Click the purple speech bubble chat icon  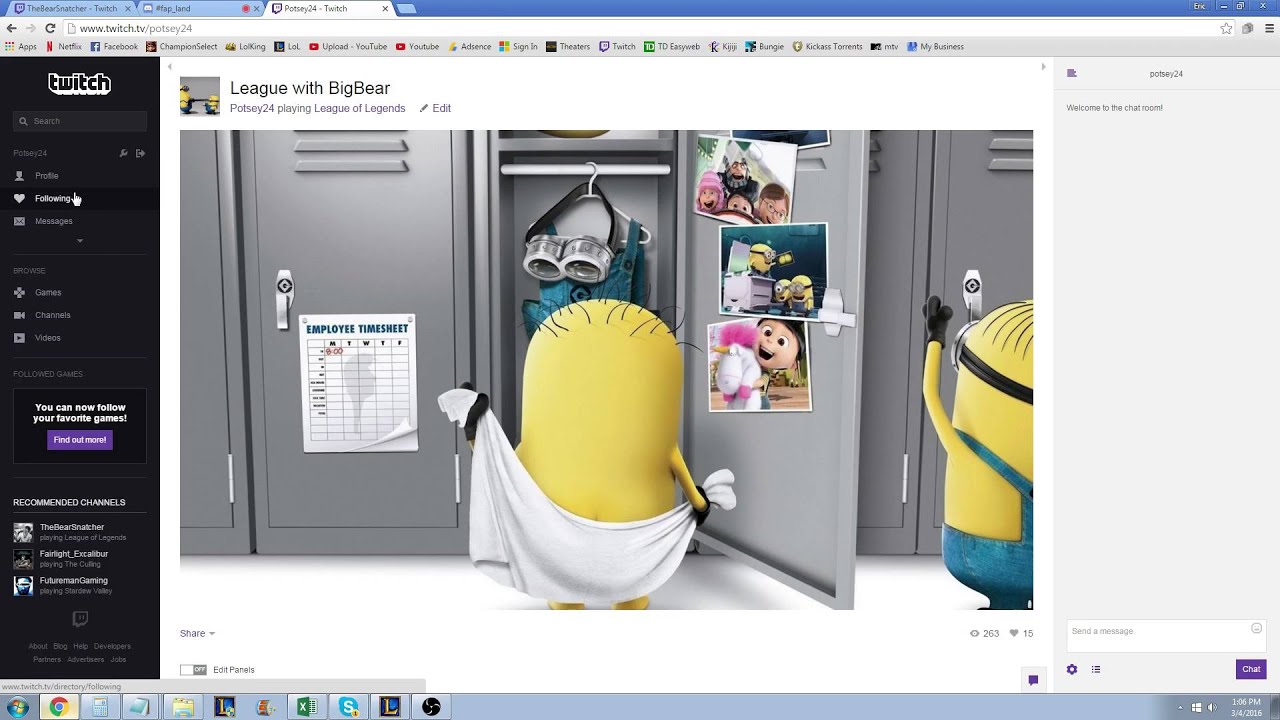1033,680
